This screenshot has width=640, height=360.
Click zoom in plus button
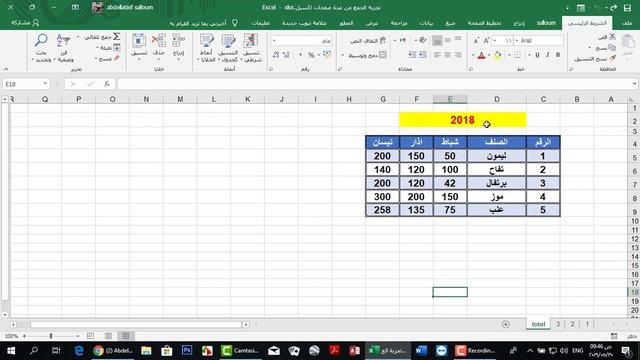click(x=24, y=336)
